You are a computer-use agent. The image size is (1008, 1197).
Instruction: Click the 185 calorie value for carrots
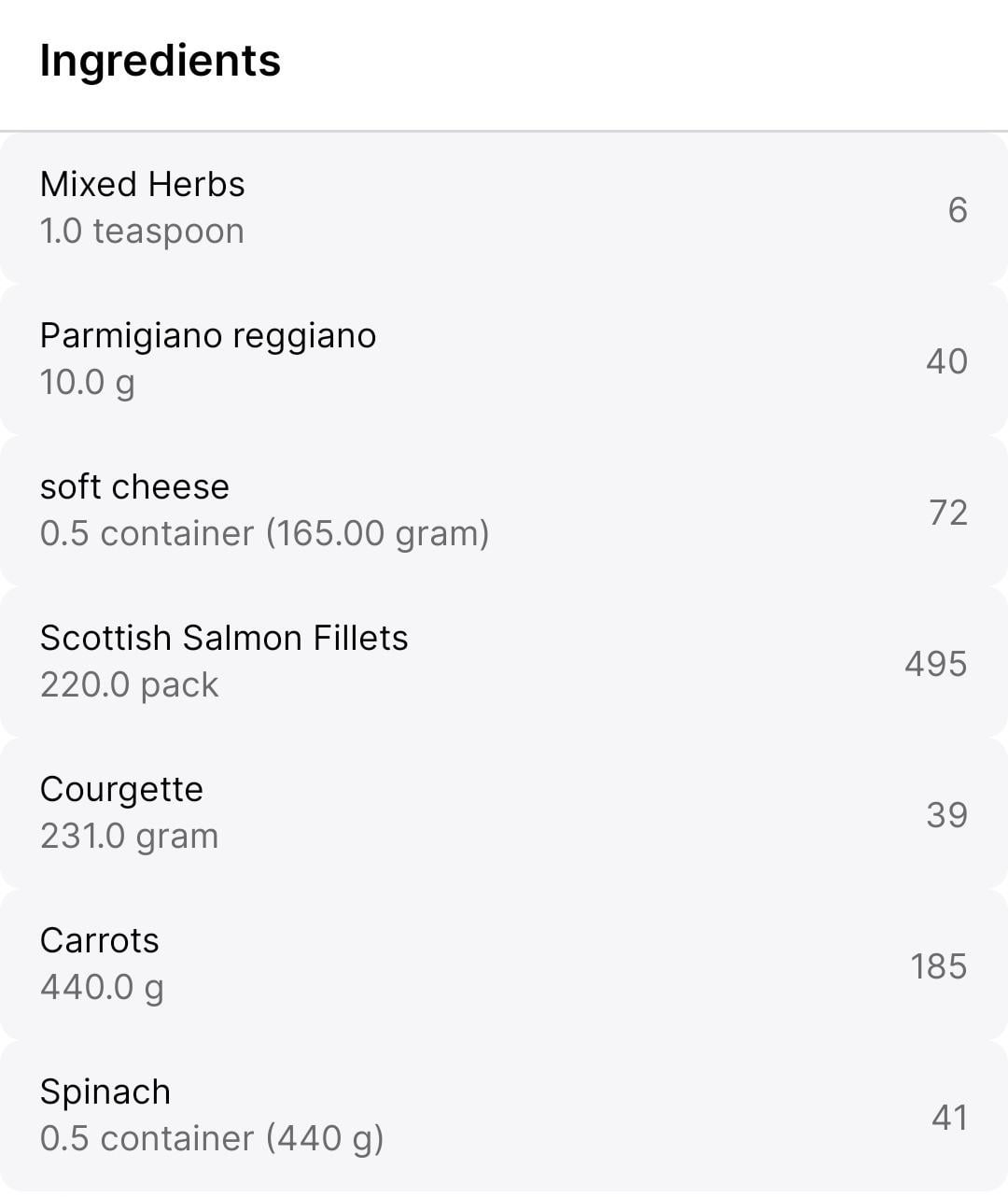coord(939,966)
